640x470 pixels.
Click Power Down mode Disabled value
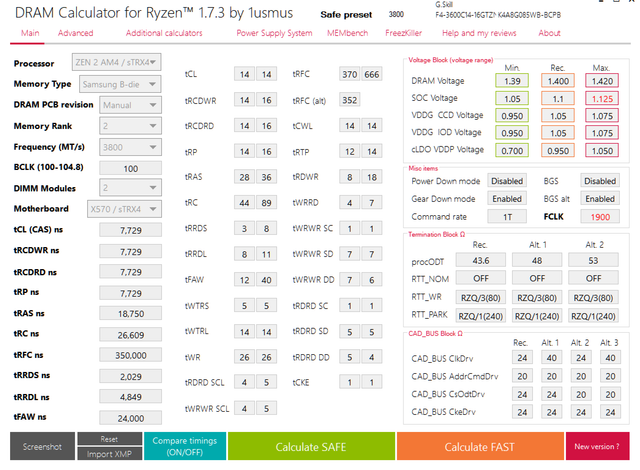tap(507, 181)
